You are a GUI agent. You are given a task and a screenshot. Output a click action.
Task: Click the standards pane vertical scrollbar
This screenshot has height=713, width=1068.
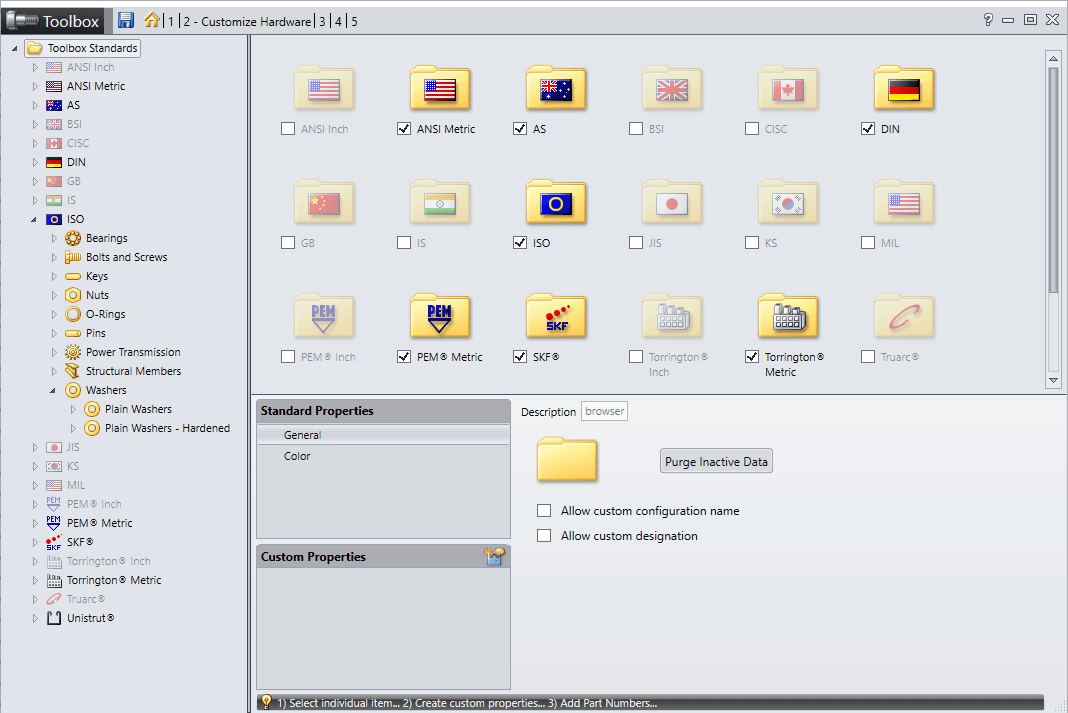(x=1052, y=180)
